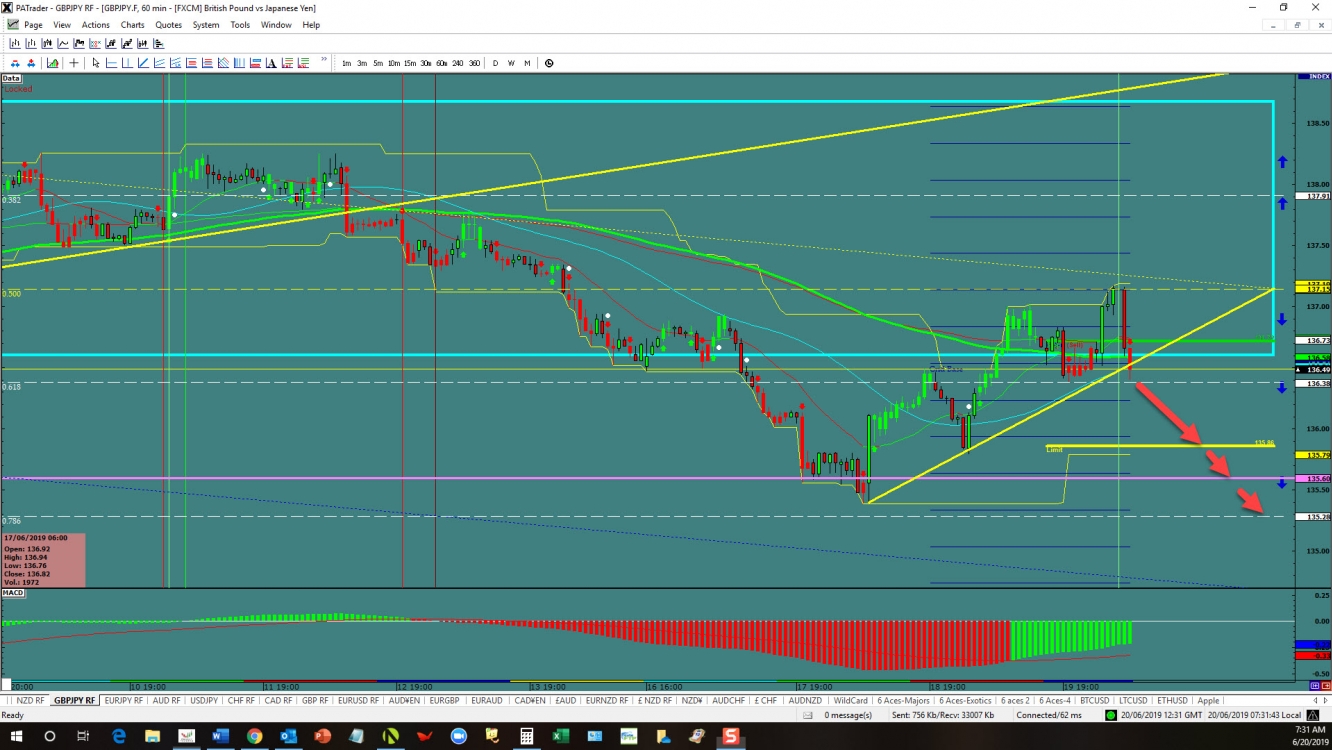1332x750 pixels.
Task: Switch to the 6 Aces-Majors tab
Action: click(x=904, y=701)
